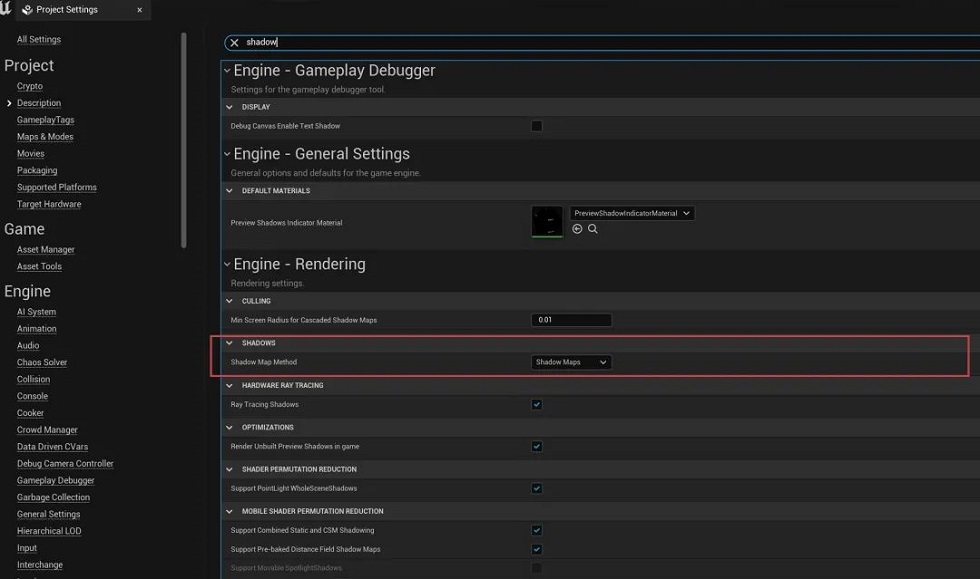The width and height of the screenshot is (980, 579).
Task: Open Maps & Modes settings
Action: click(x=45, y=137)
